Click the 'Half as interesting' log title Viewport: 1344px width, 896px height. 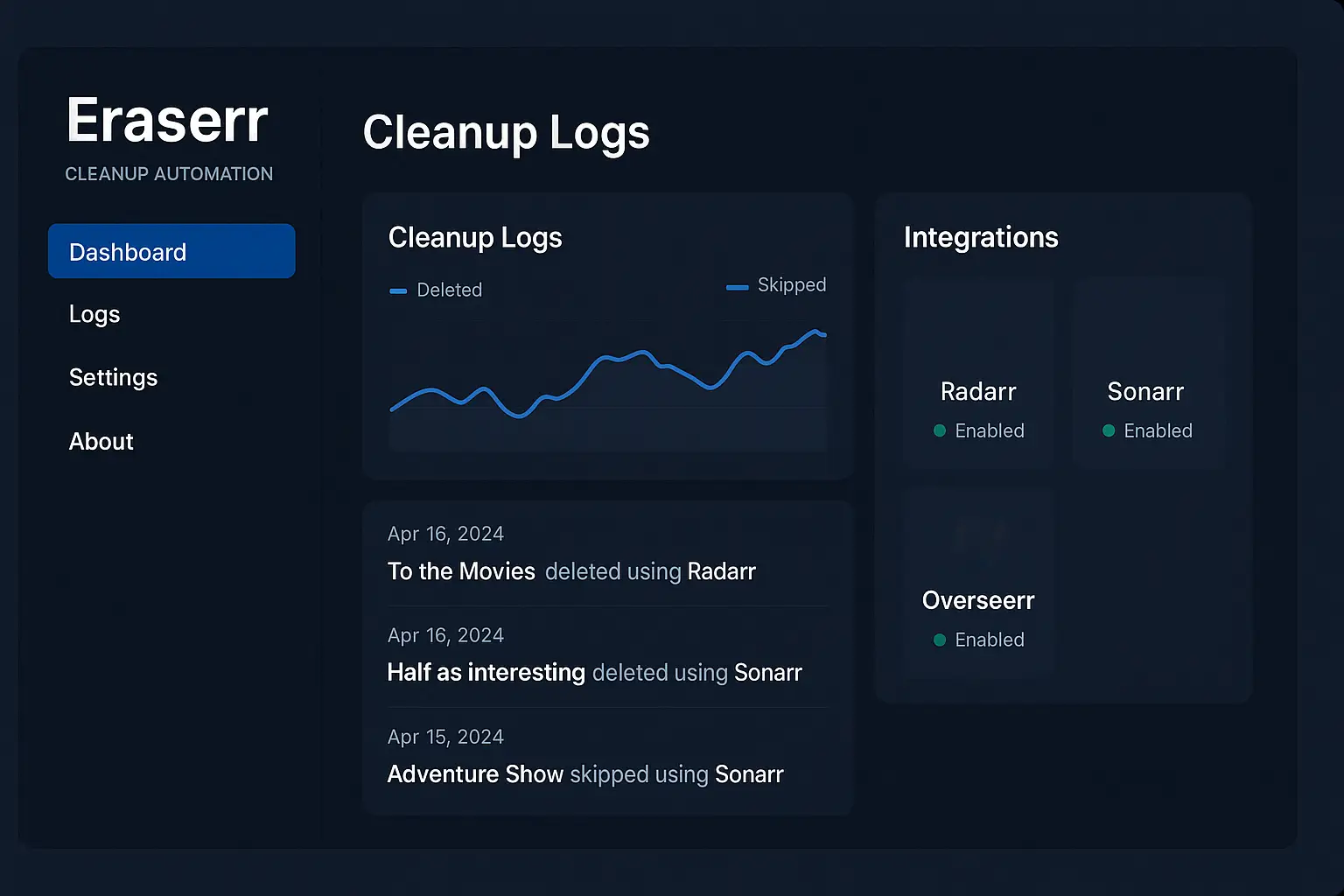point(486,673)
